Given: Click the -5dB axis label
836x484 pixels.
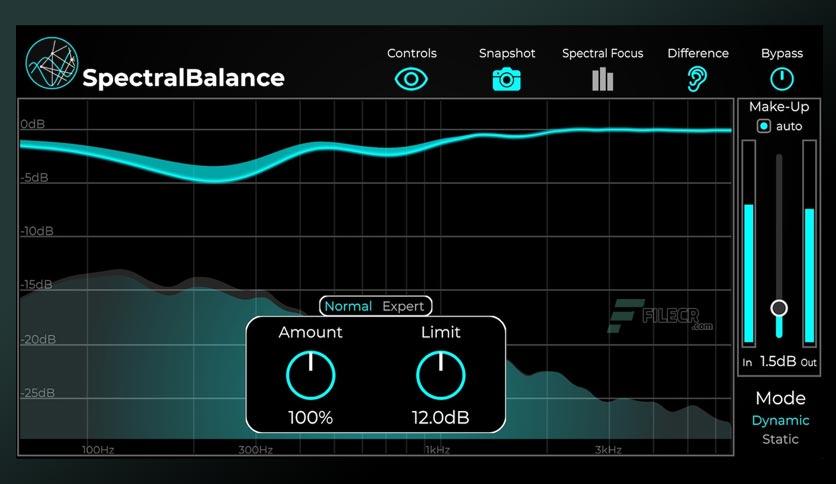Looking at the screenshot, I should 34,178.
